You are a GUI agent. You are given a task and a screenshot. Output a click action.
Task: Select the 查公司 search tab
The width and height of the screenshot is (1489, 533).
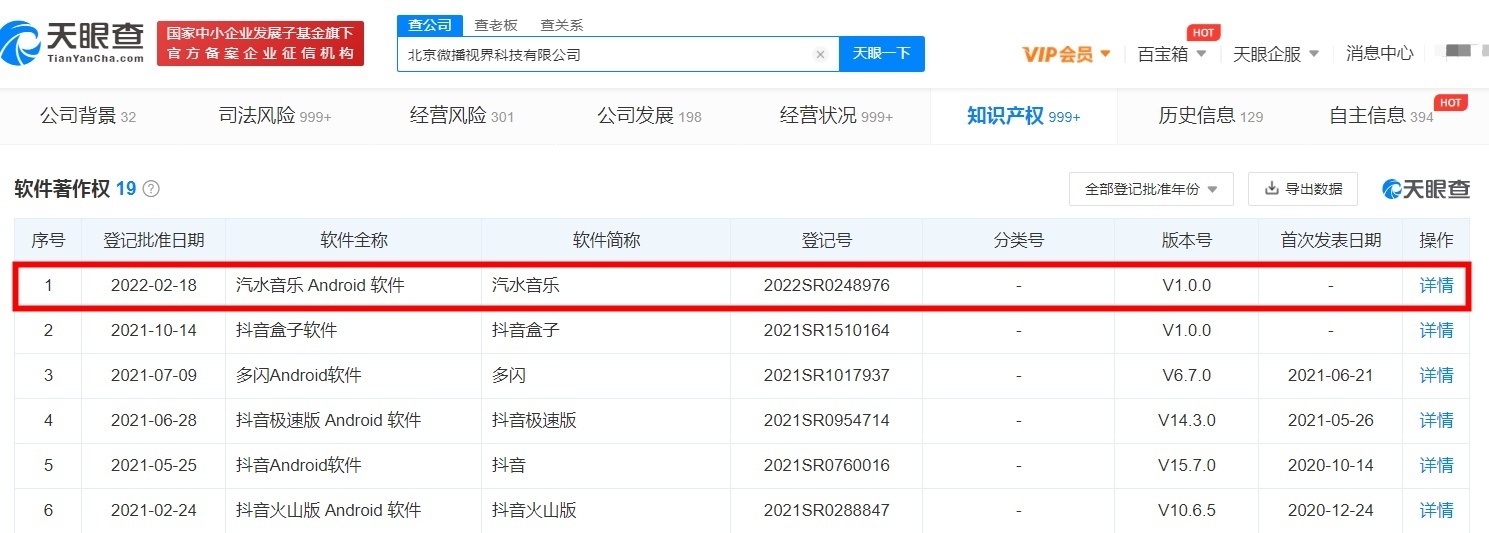point(430,25)
